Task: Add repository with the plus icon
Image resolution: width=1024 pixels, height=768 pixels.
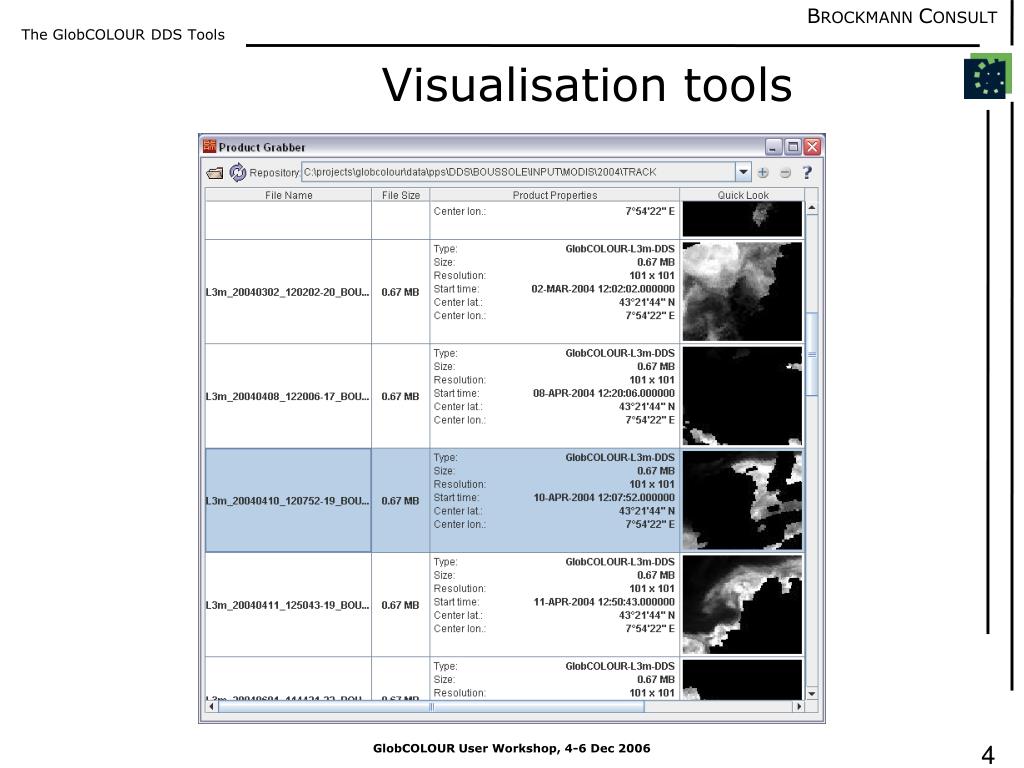Action: 763,172
